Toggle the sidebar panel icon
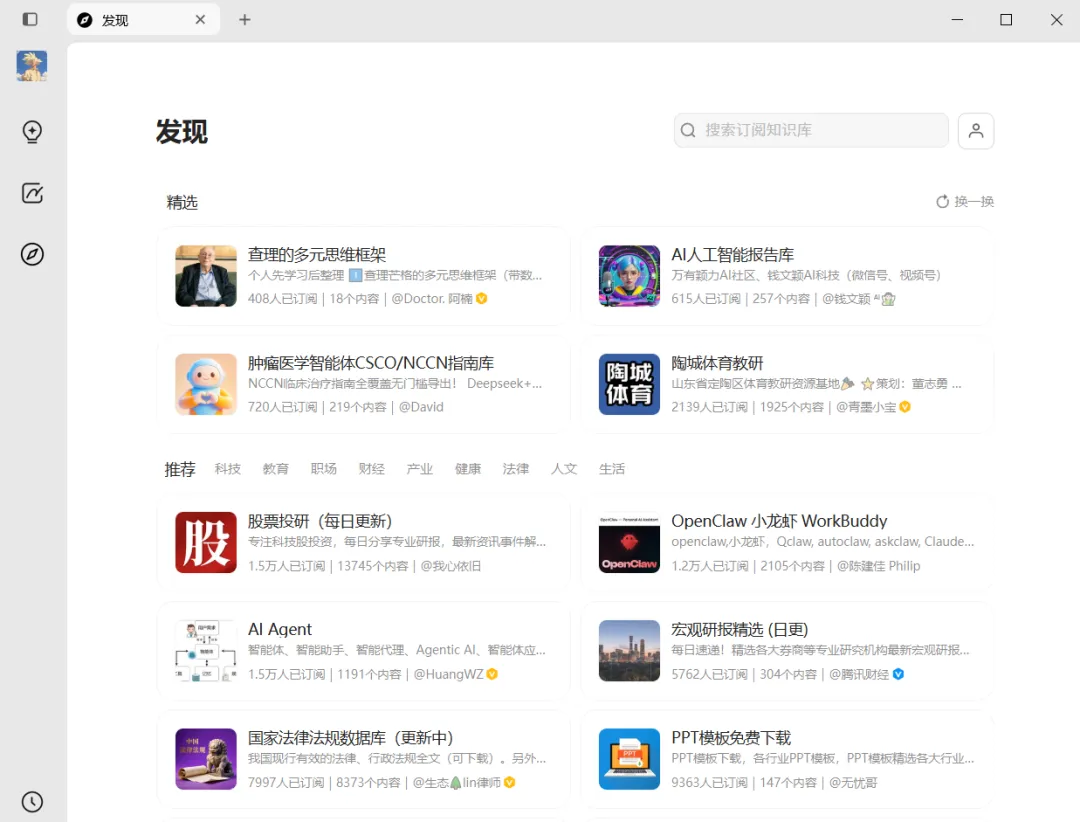This screenshot has width=1080, height=822. 30,19
